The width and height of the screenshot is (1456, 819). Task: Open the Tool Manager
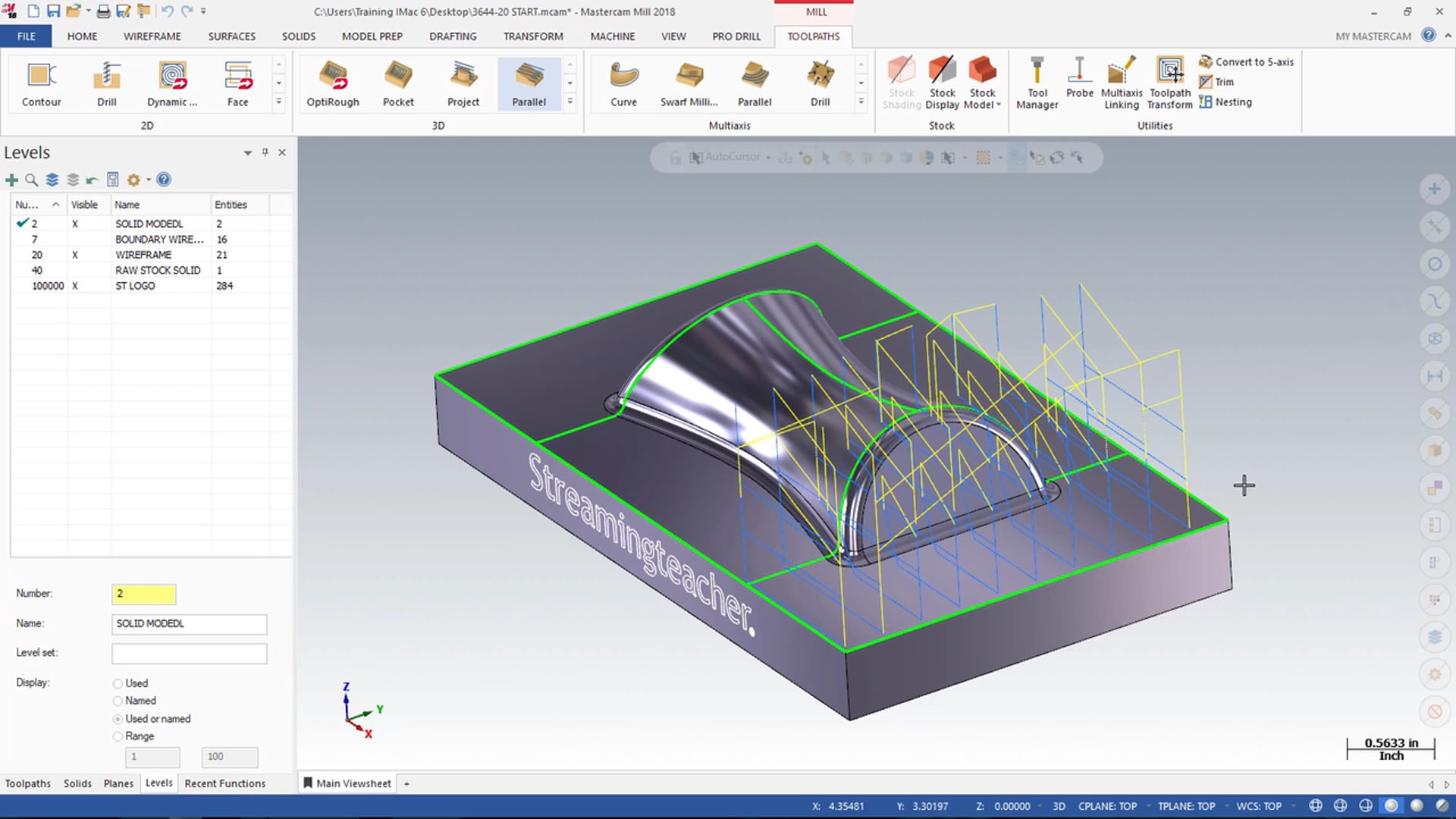point(1037,83)
